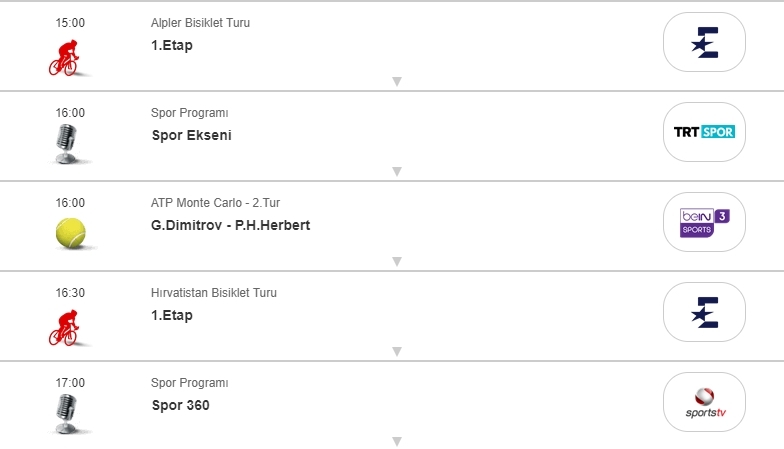Click the tennis ball icon for Monte Carlo

tap(70, 234)
